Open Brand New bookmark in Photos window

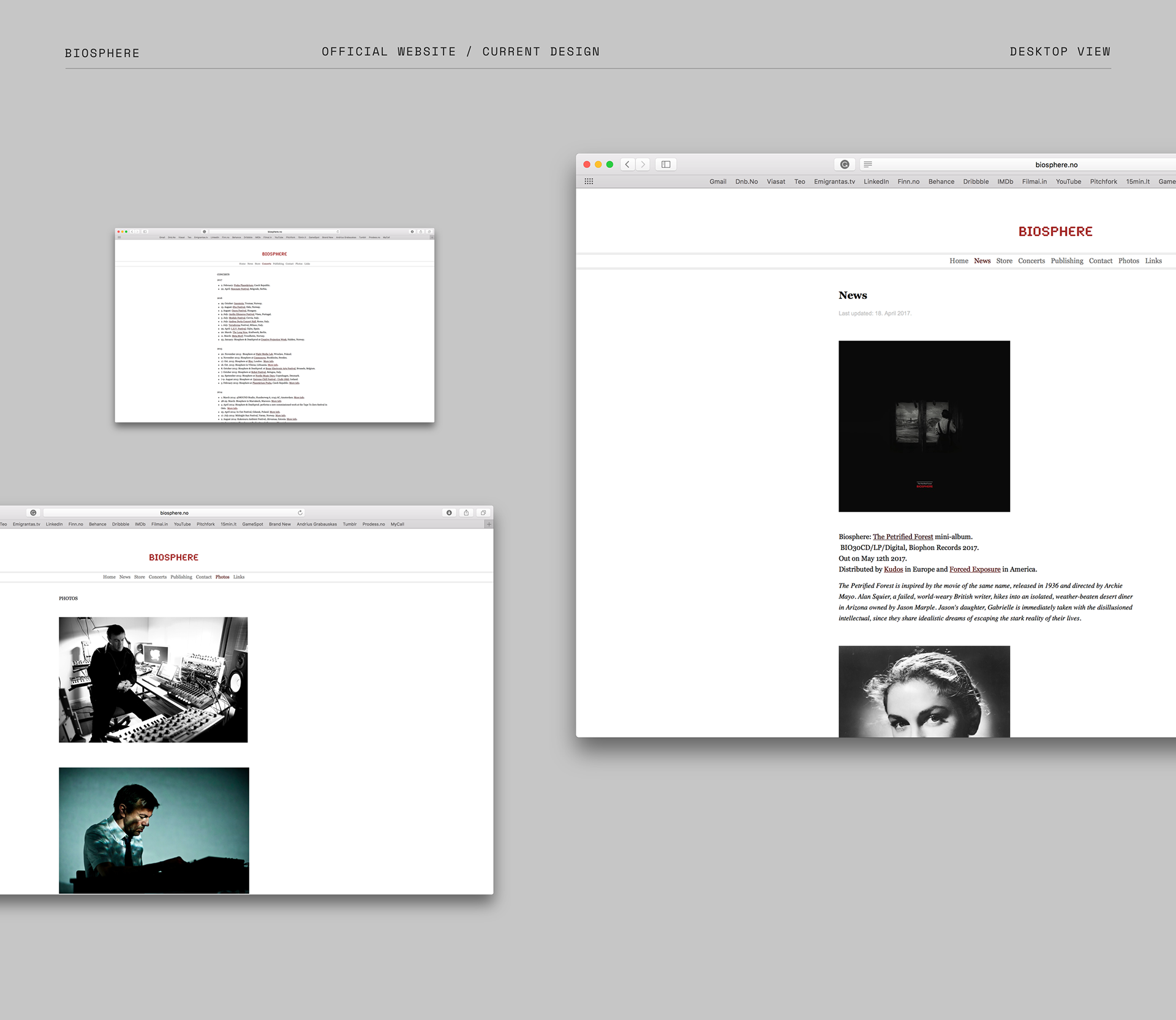click(280, 524)
